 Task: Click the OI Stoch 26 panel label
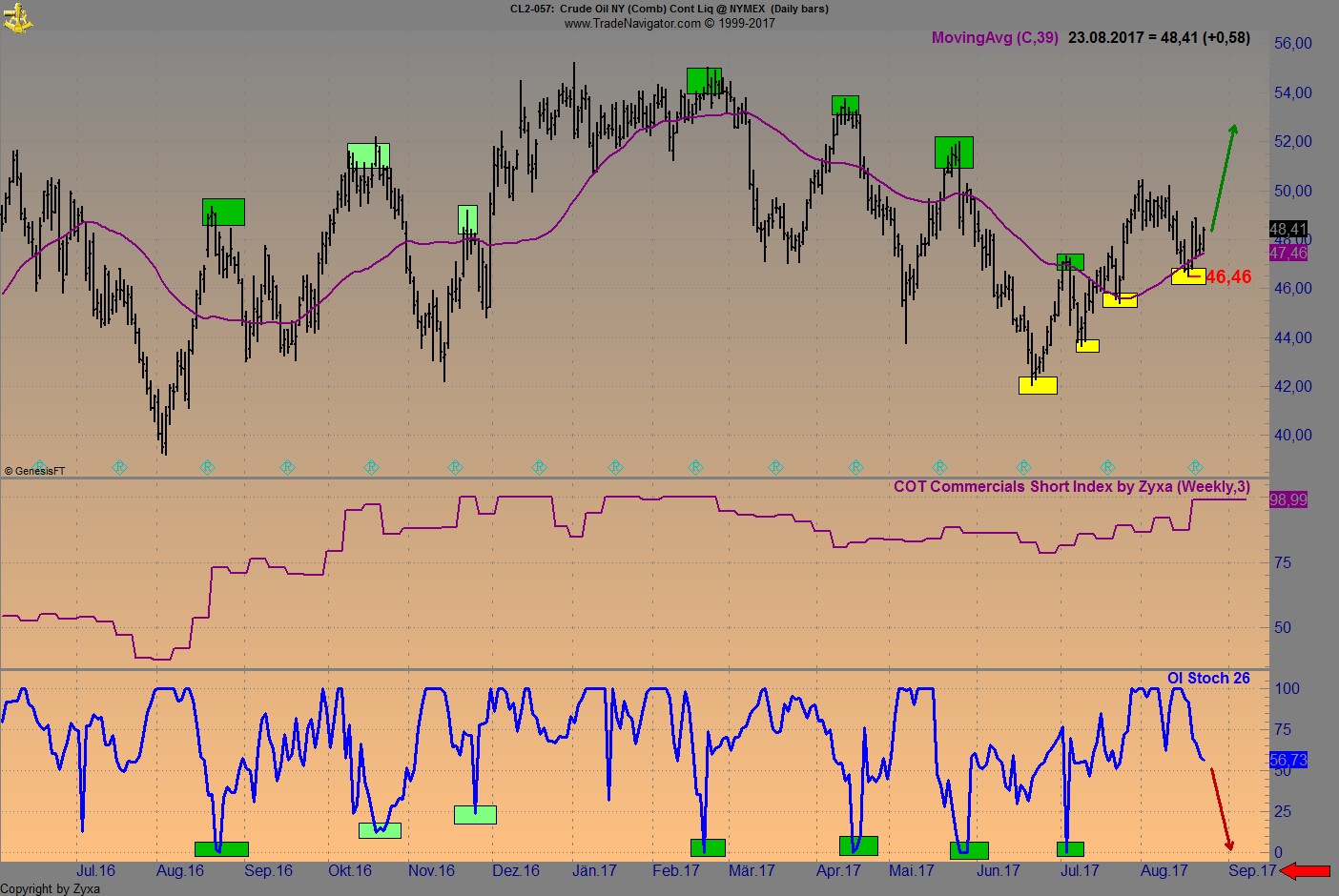[1209, 678]
